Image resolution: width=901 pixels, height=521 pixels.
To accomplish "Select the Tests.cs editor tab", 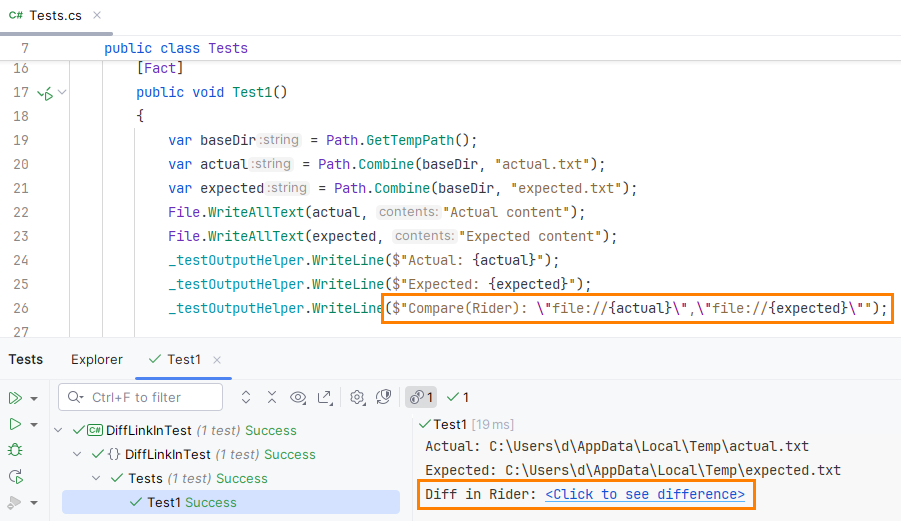I will tap(47, 16).
